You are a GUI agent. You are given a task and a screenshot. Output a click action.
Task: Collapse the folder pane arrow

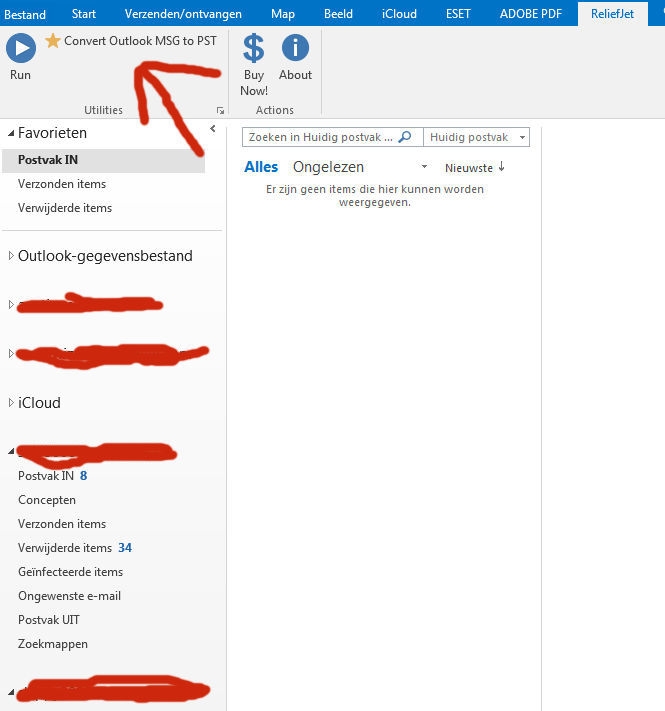point(213,129)
